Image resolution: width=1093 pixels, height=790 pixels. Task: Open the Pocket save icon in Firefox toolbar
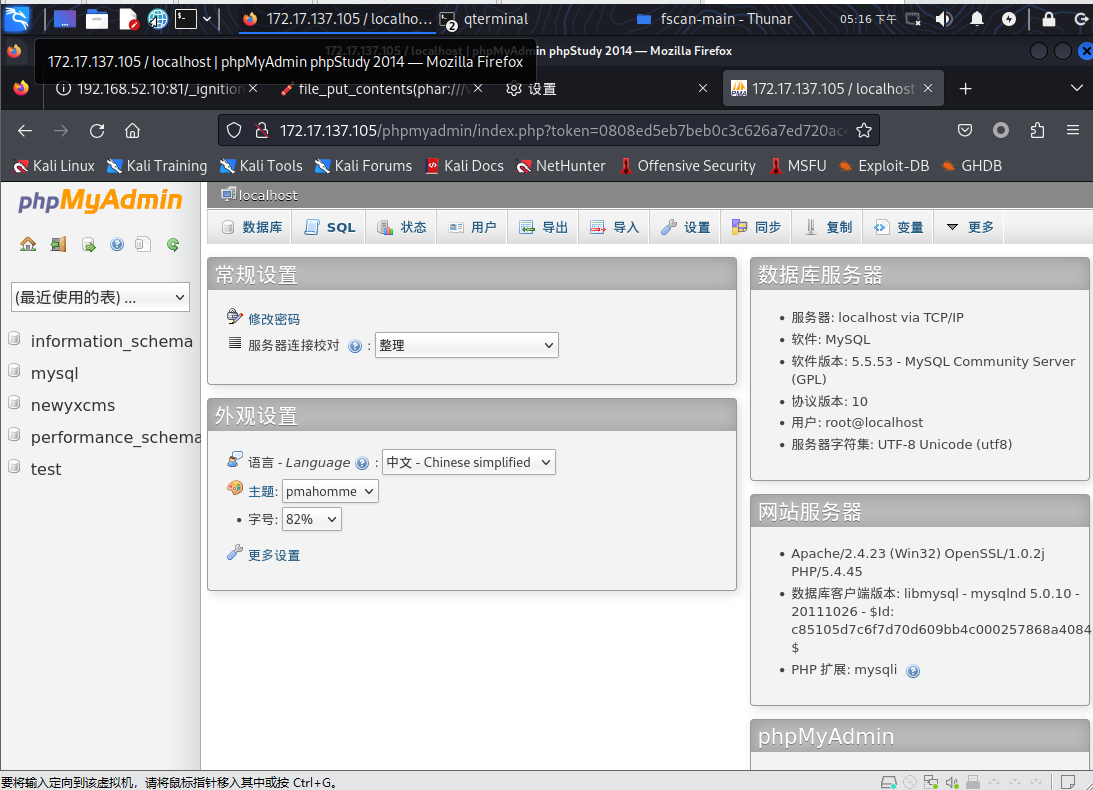[965, 130]
